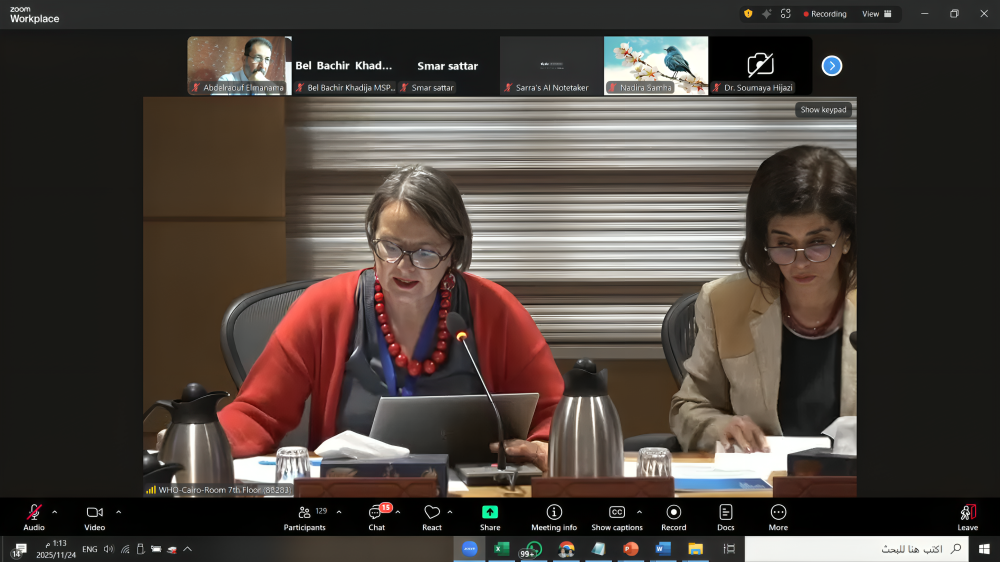
Task: Select Sarra's AI Notetaker tile
Action: 552,65
